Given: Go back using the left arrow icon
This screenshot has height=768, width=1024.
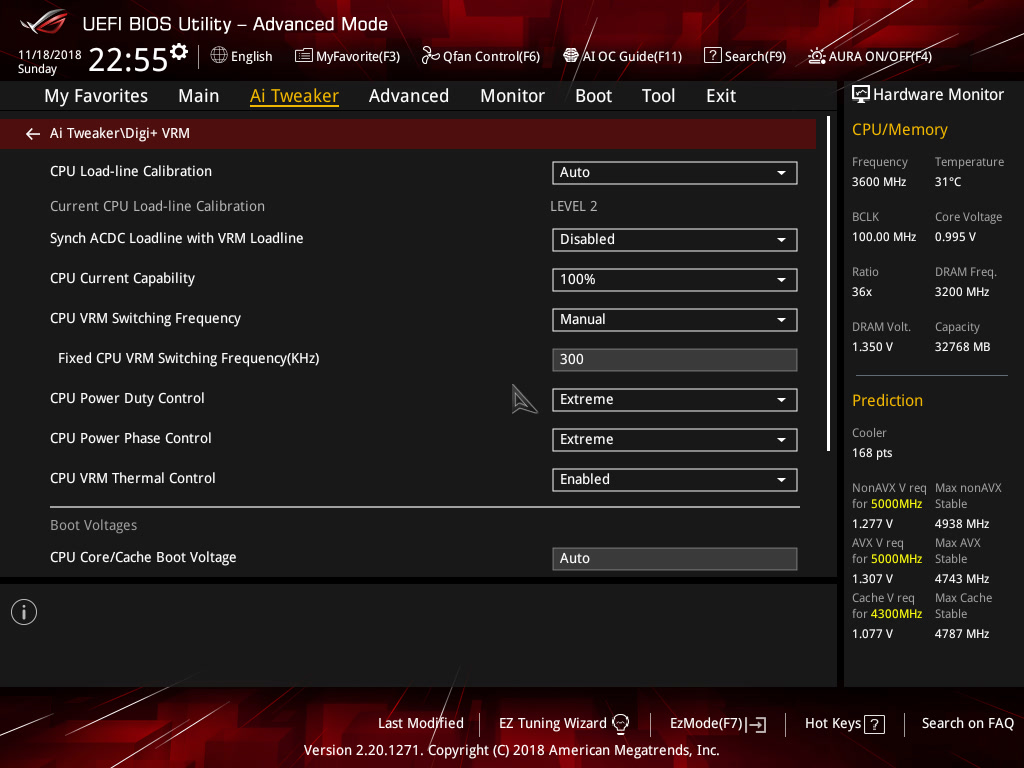Looking at the screenshot, I should coord(33,134).
